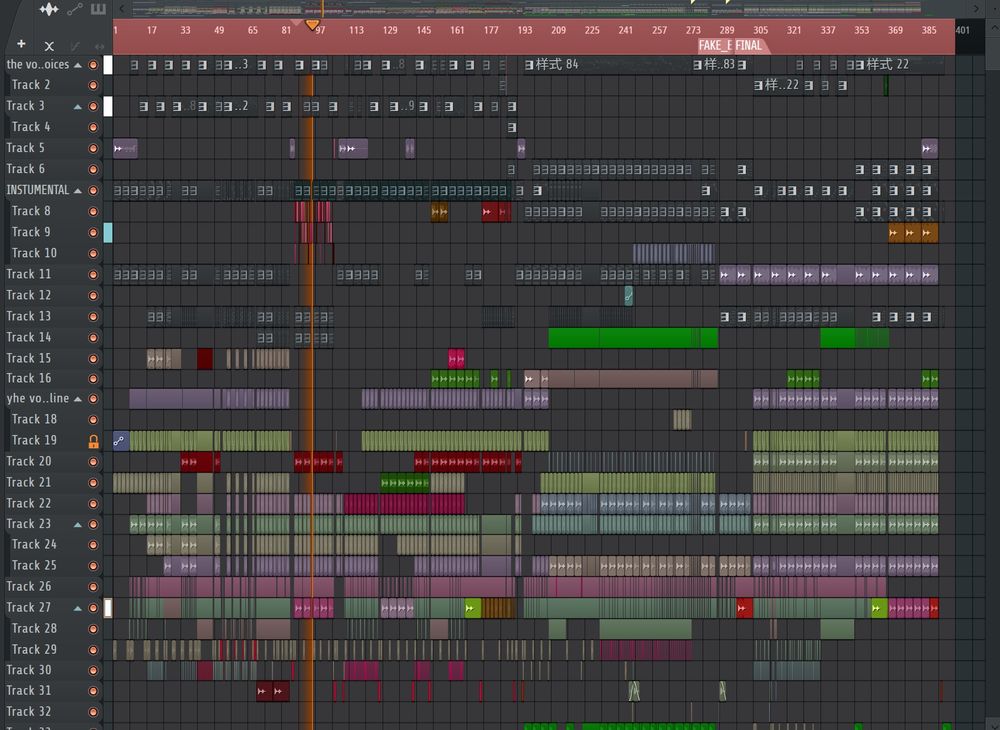Select the last purple clip on Track 5
The height and width of the screenshot is (730, 1000).
[x=929, y=149]
